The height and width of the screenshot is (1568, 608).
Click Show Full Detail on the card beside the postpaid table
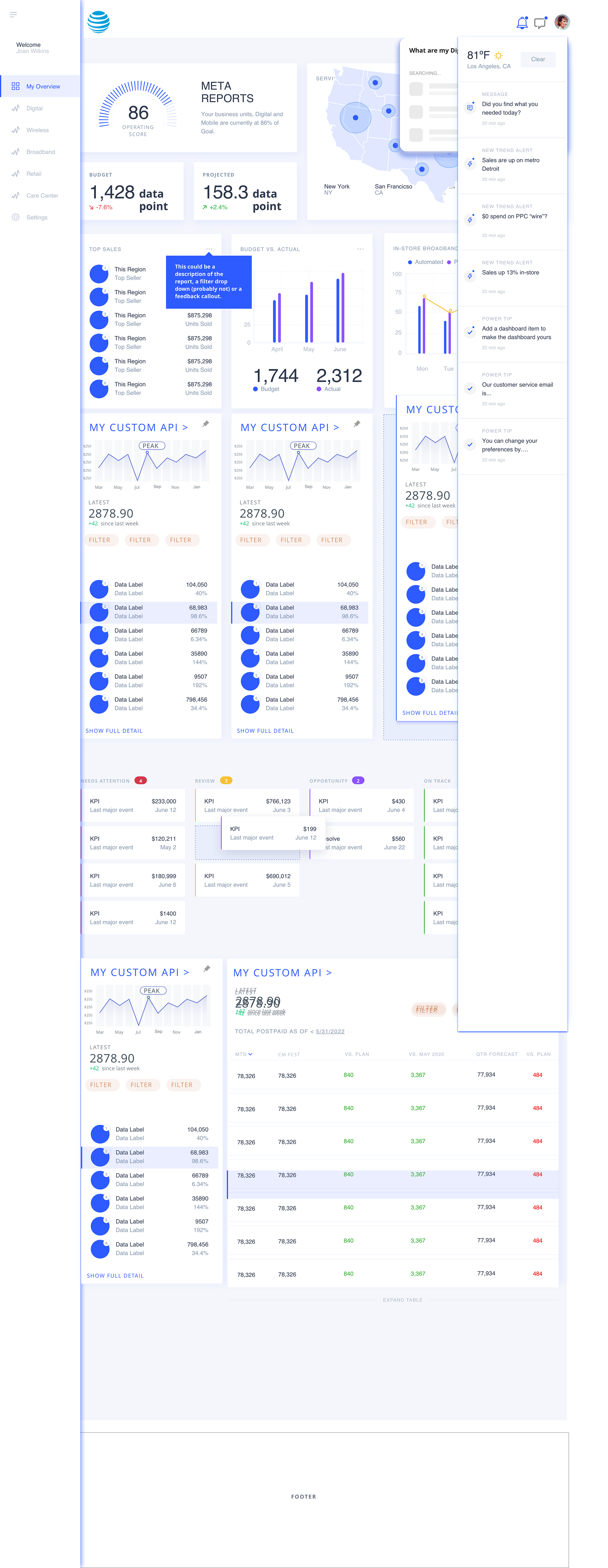115,1275
